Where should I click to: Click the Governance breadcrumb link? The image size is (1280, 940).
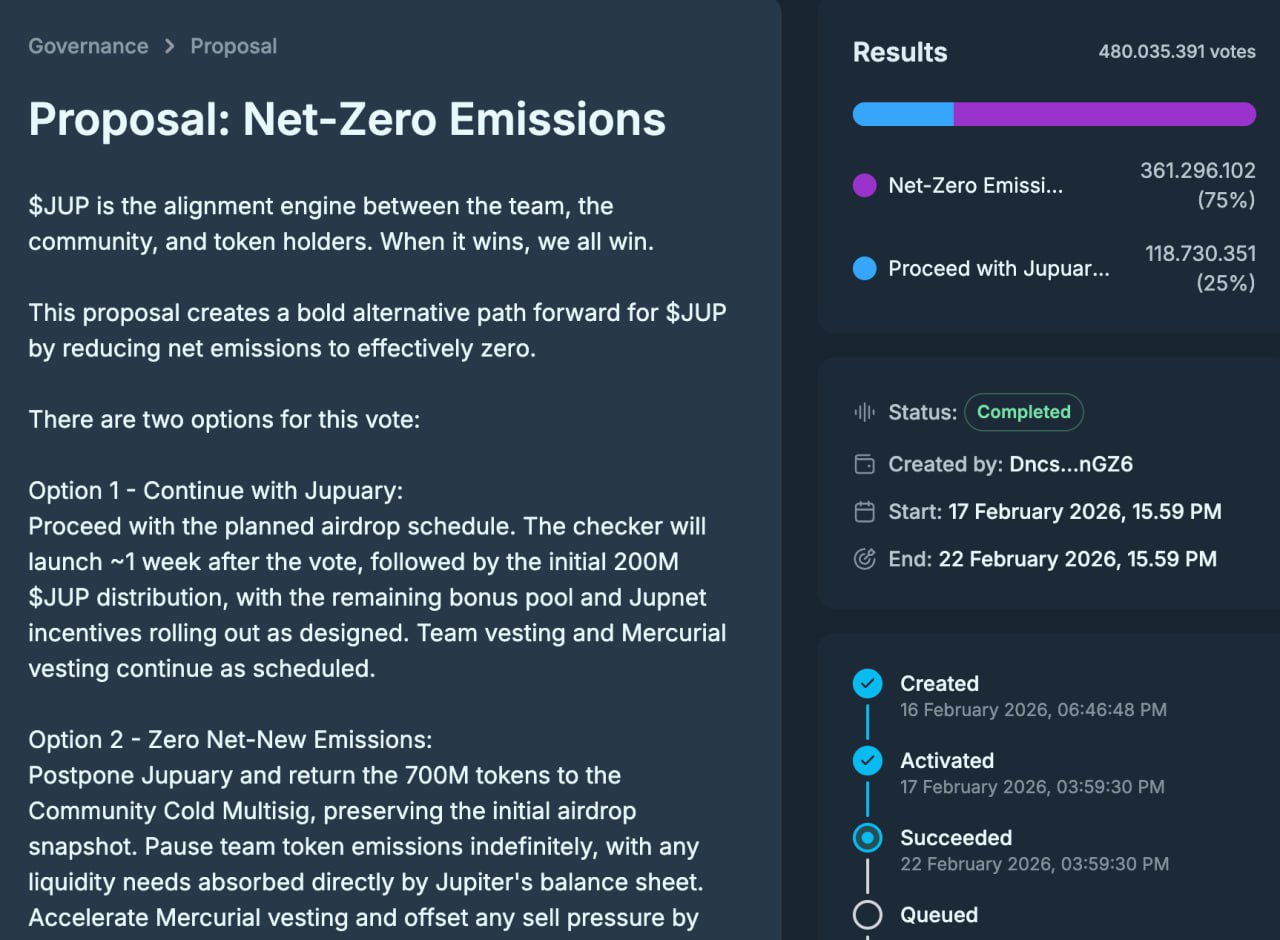(88, 46)
